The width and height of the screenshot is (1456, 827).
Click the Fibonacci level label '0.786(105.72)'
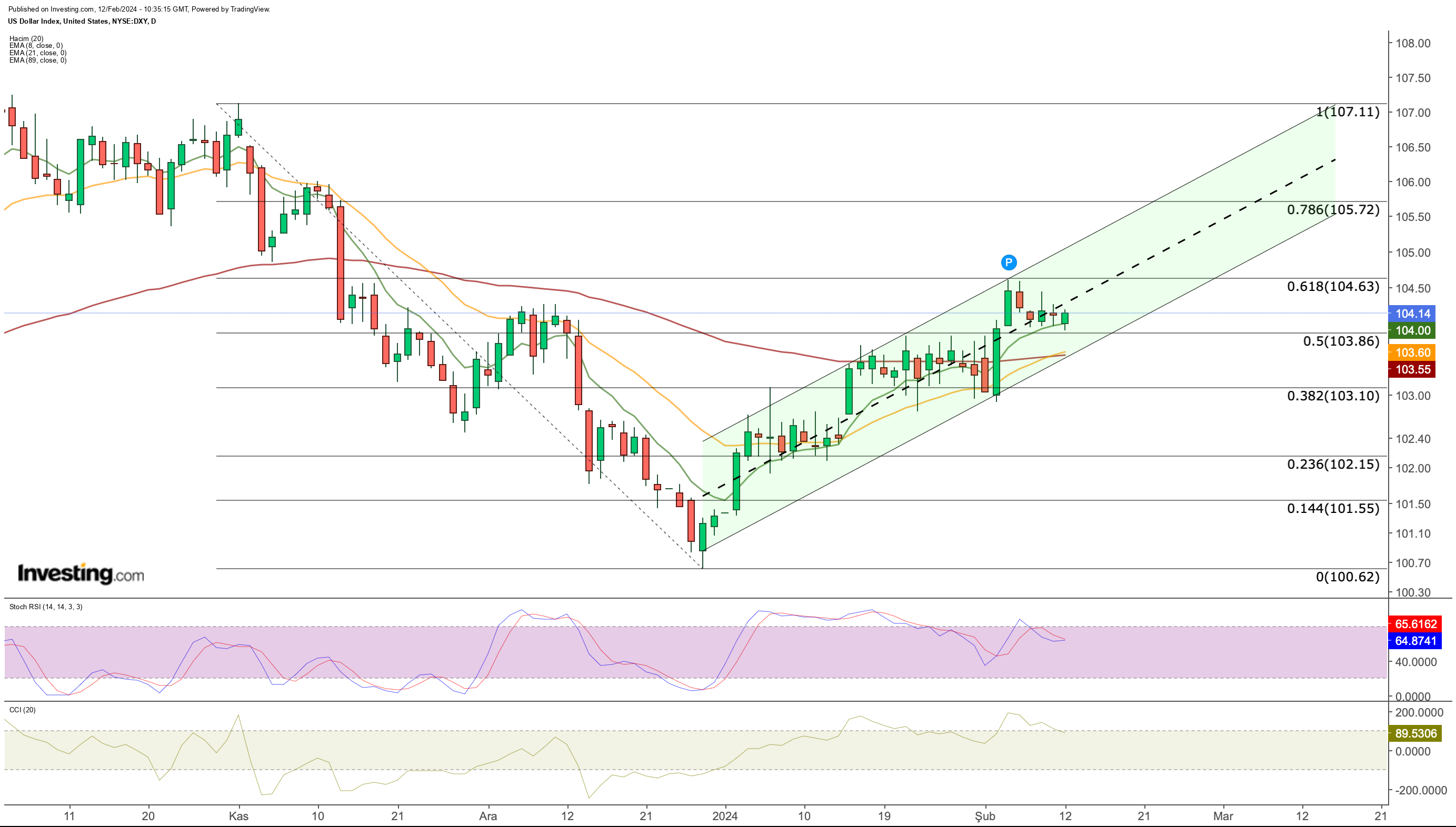1333,209
